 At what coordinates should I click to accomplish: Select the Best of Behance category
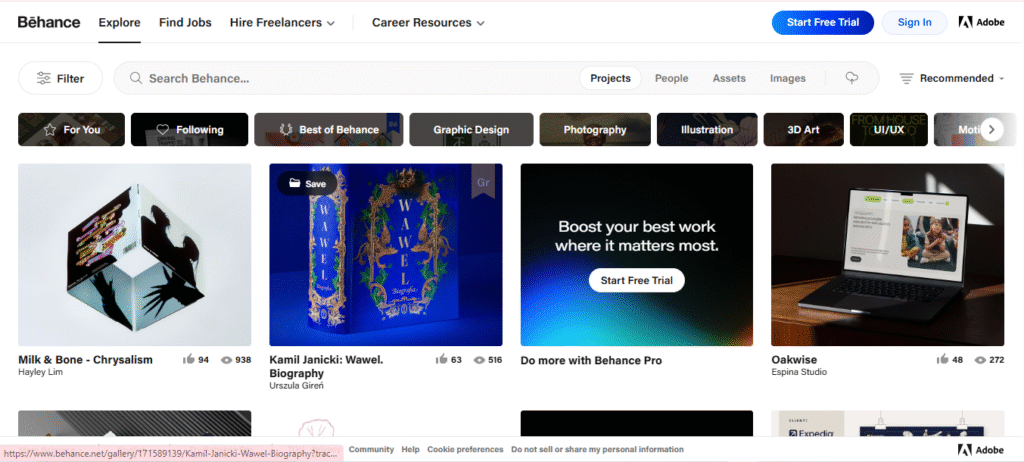pos(328,129)
